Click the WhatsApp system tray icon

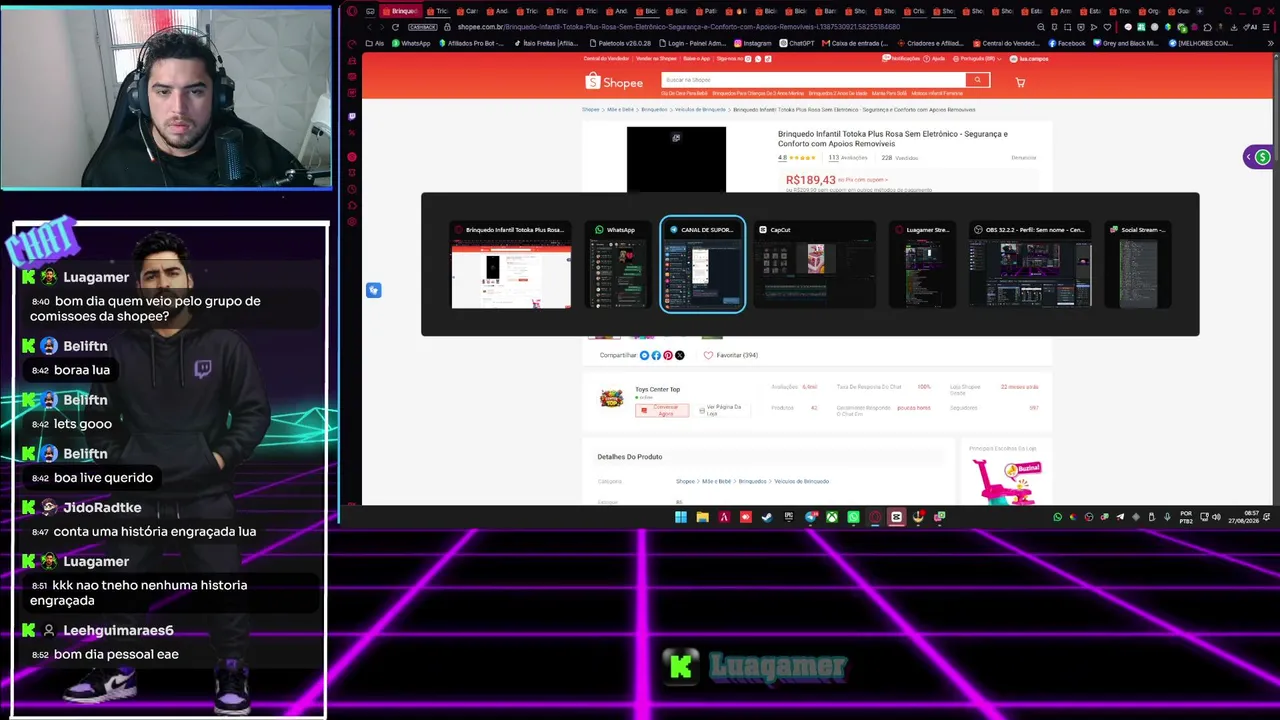(1058, 517)
